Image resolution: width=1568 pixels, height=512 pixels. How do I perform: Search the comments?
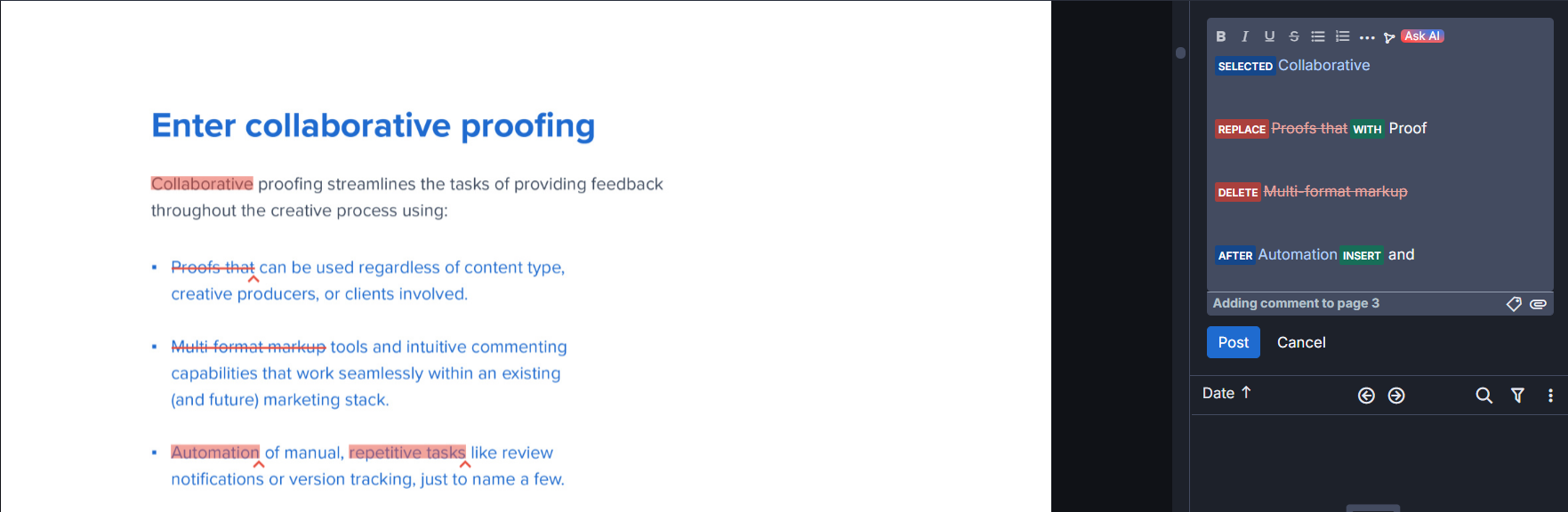(x=1484, y=396)
